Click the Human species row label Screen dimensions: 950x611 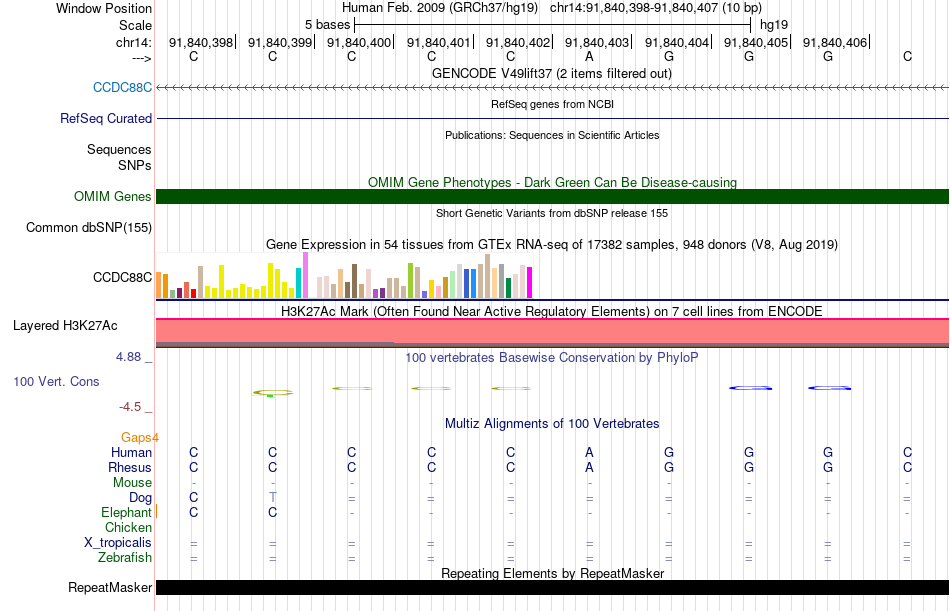click(131, 452)
